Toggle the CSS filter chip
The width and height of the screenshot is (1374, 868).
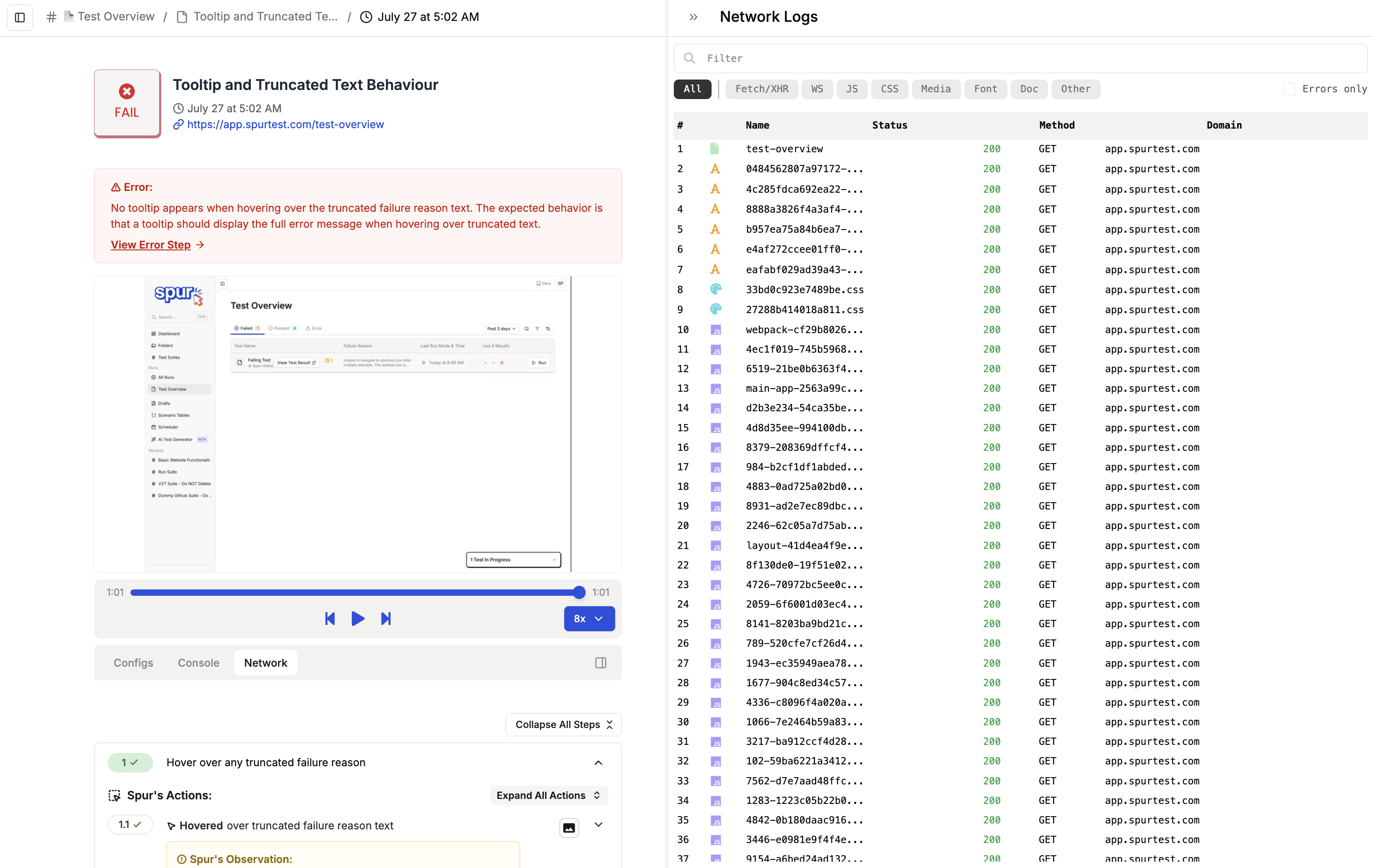(889, 89)
